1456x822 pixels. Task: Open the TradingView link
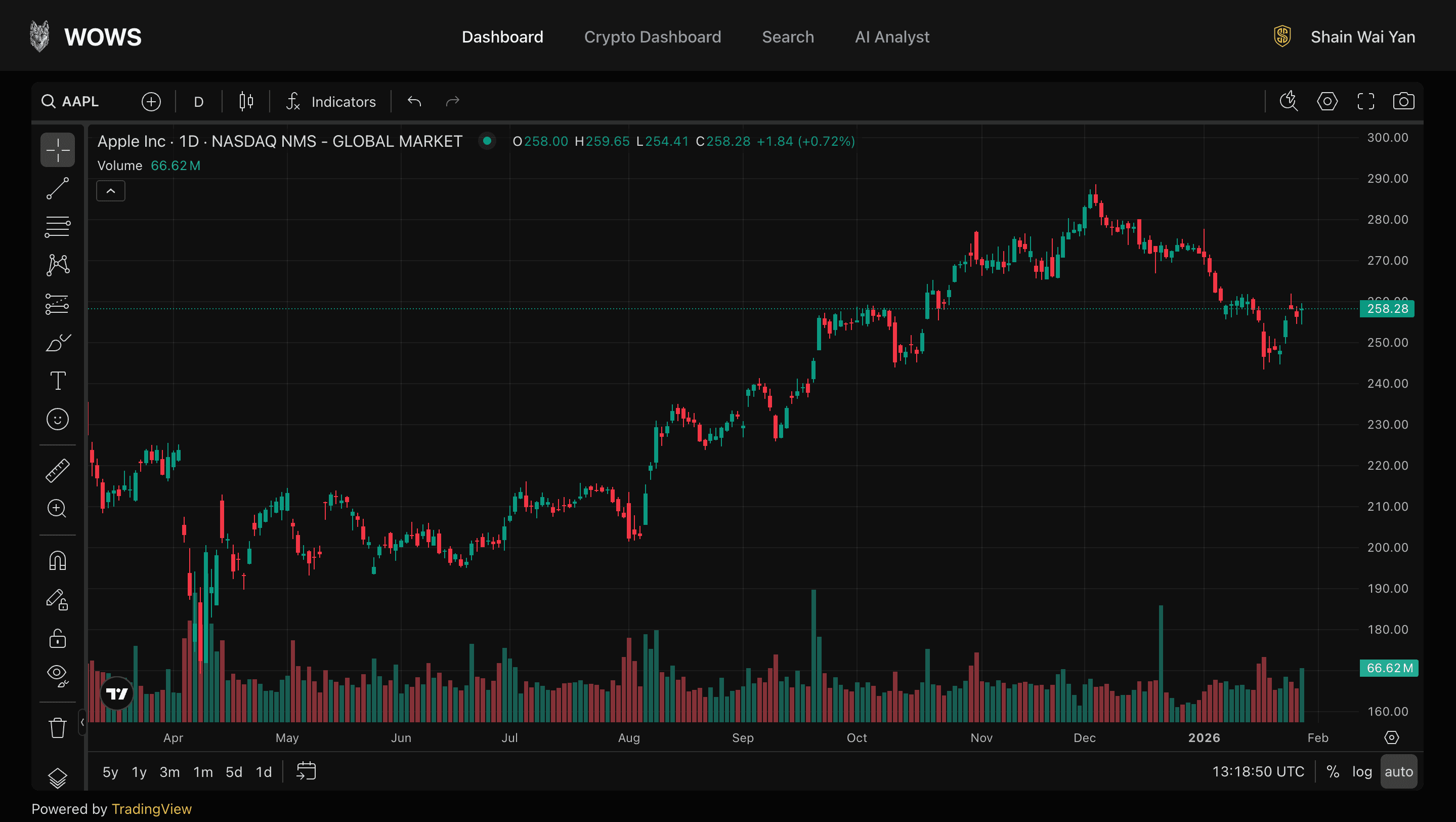(x=151, y=809)
